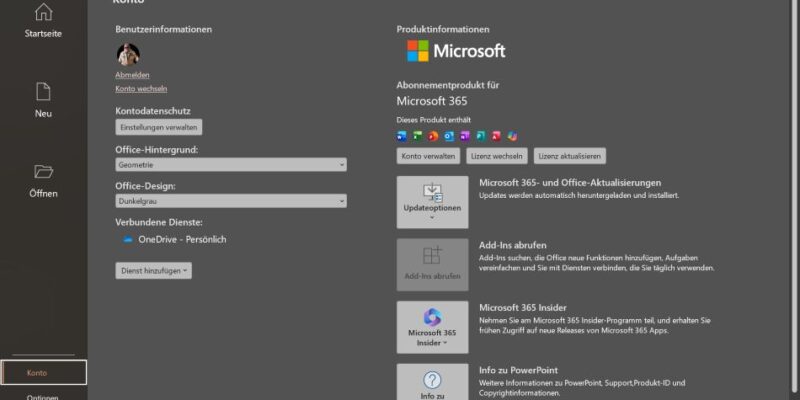This screenshot has width=800, height=400.
Task: Expand the Office-Hintergrund Geometrie dropdown
Action: point(231,165)
